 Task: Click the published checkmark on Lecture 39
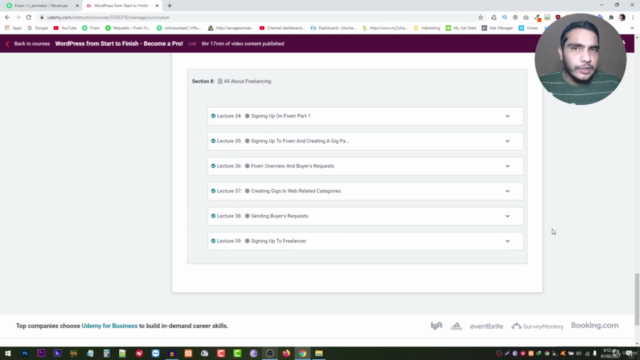click(x=213, y=241)
